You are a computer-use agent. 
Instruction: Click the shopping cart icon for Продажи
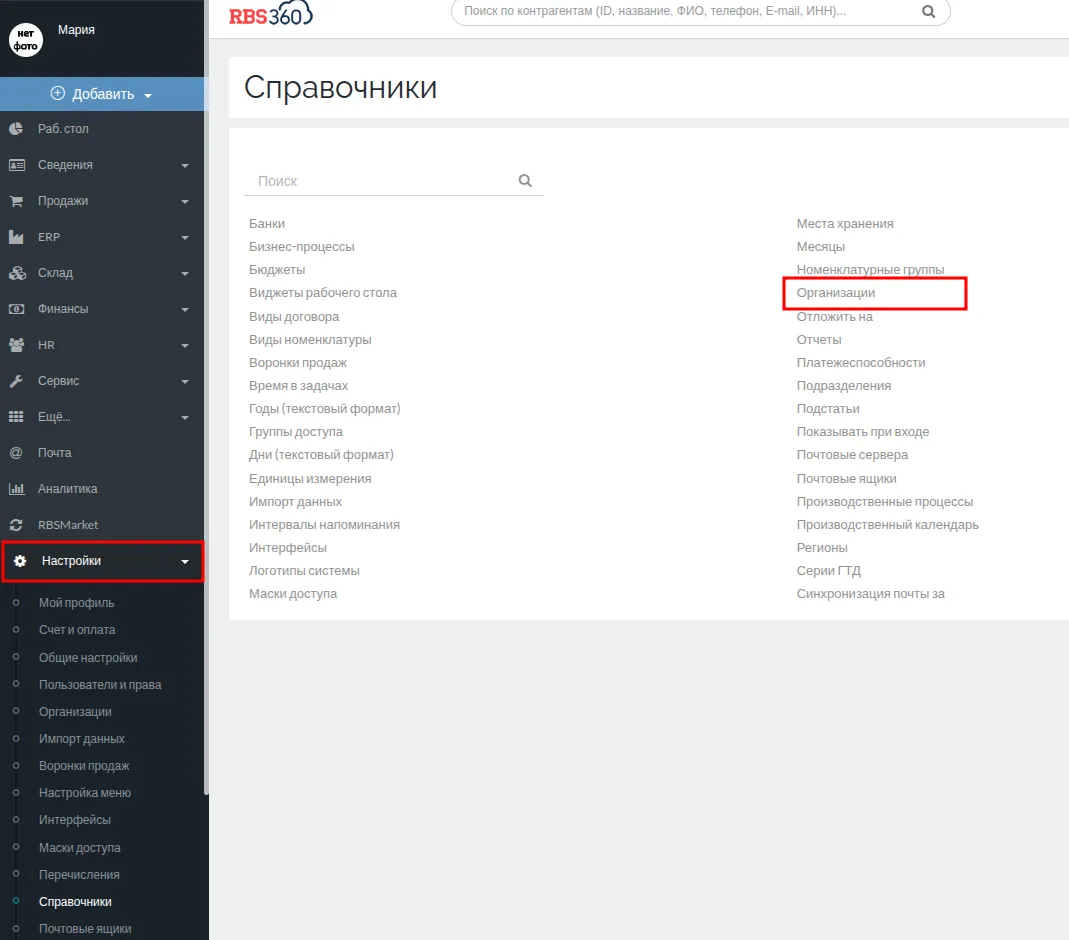16,201
